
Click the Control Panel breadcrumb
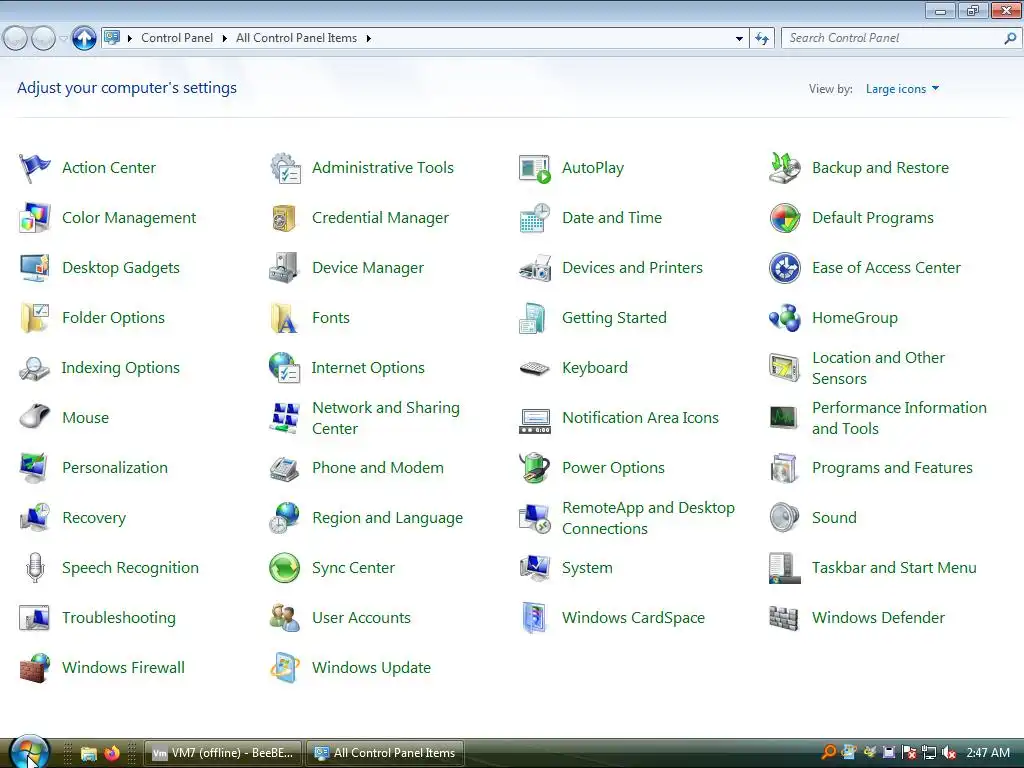(177, 38)
